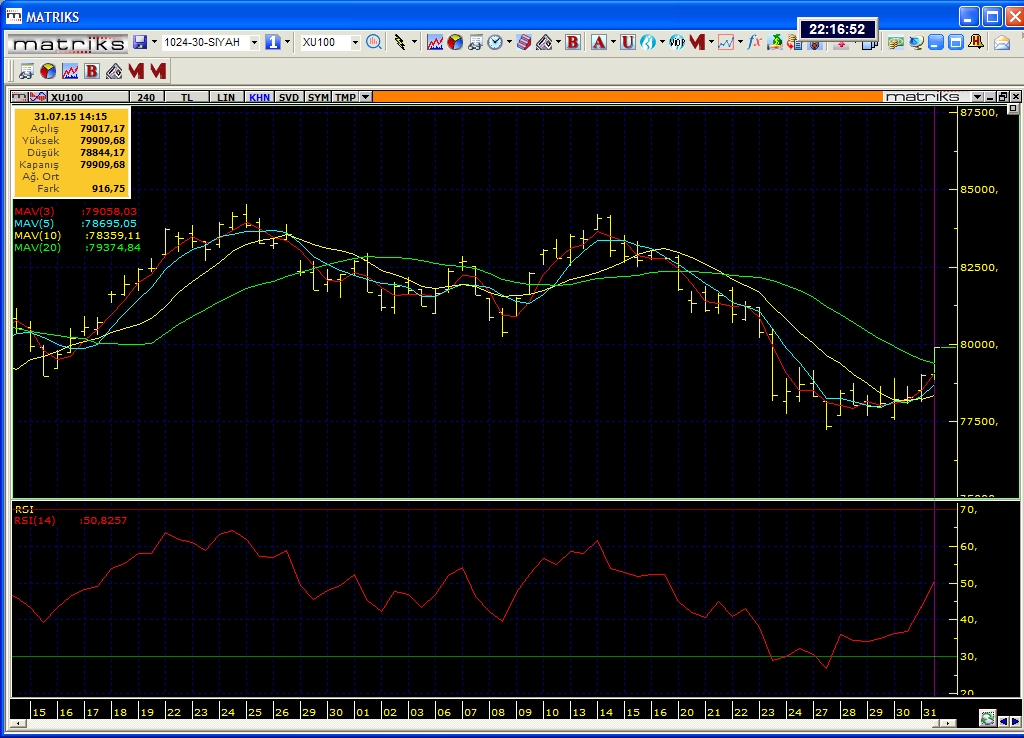Open the 1024-30-SIYAH layout dropdown
The height and width of the screenshot is (738, 1024).
click(254, 42)
